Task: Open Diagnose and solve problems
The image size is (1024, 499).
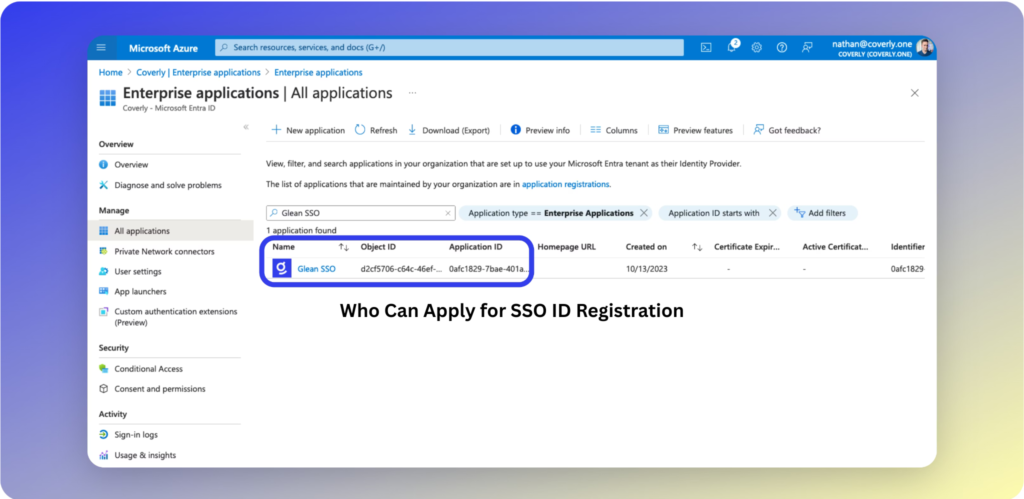Action: (x=168, y=185)
